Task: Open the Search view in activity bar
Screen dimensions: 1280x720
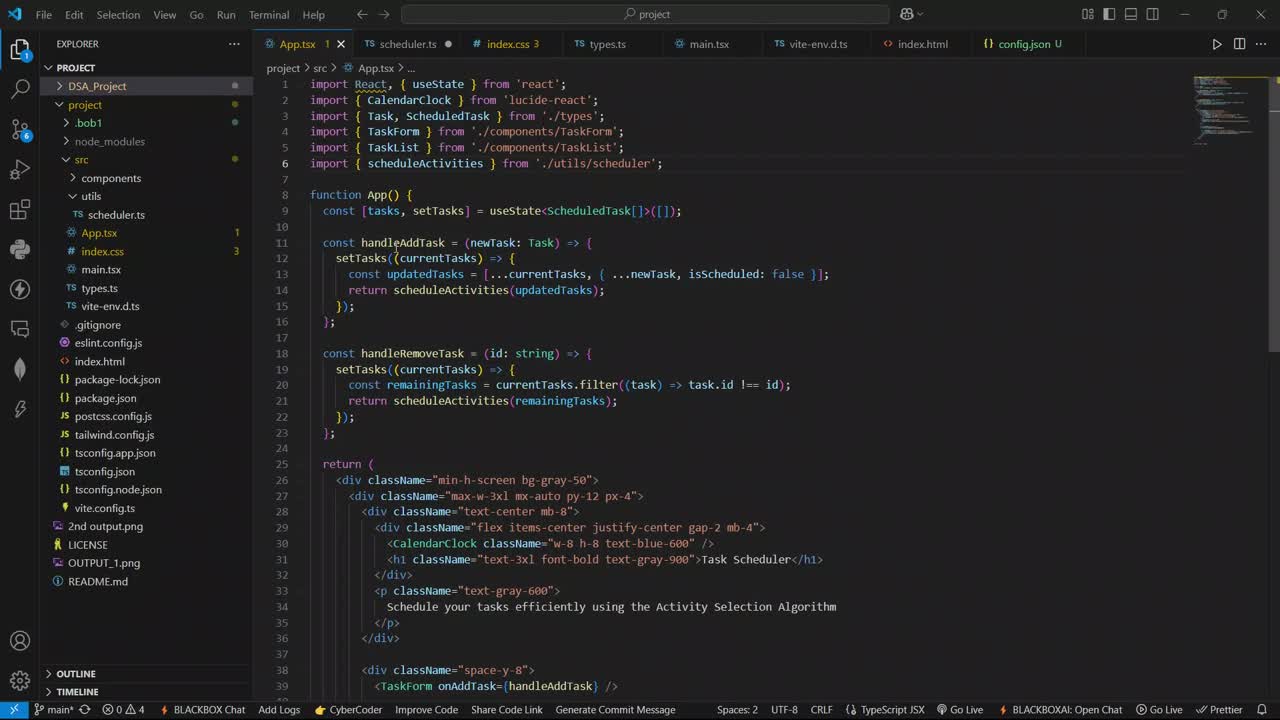Action: [x=20, y=89]
